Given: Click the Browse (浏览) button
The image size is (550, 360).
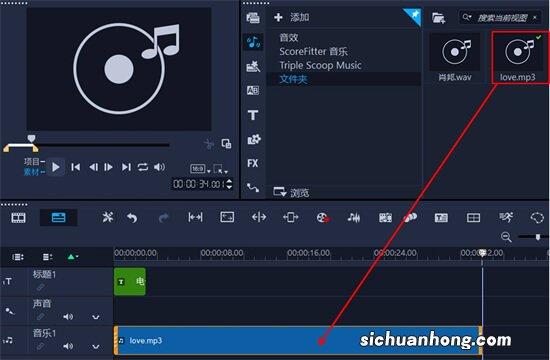Looking at the screenshot, I should click(291, 192).
